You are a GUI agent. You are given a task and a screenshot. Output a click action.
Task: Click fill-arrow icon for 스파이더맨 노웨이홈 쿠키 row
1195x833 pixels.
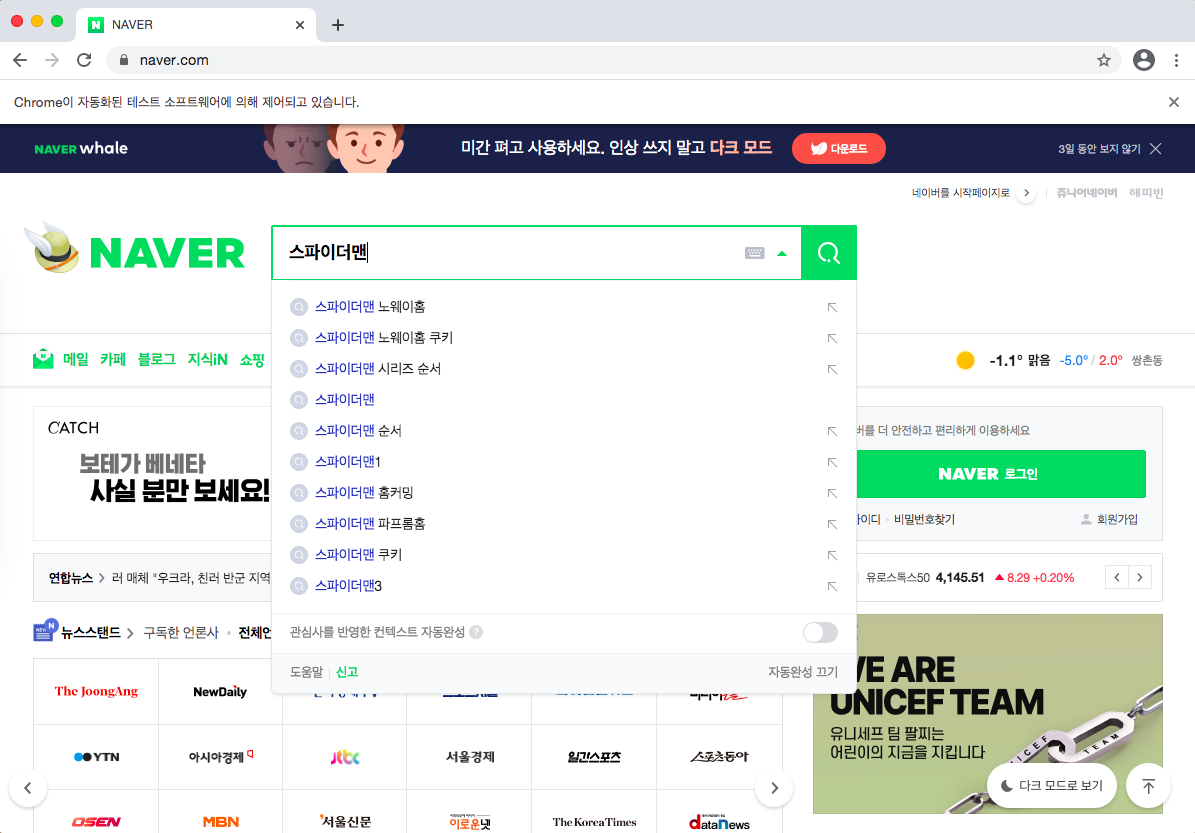(x=832, y=338)
